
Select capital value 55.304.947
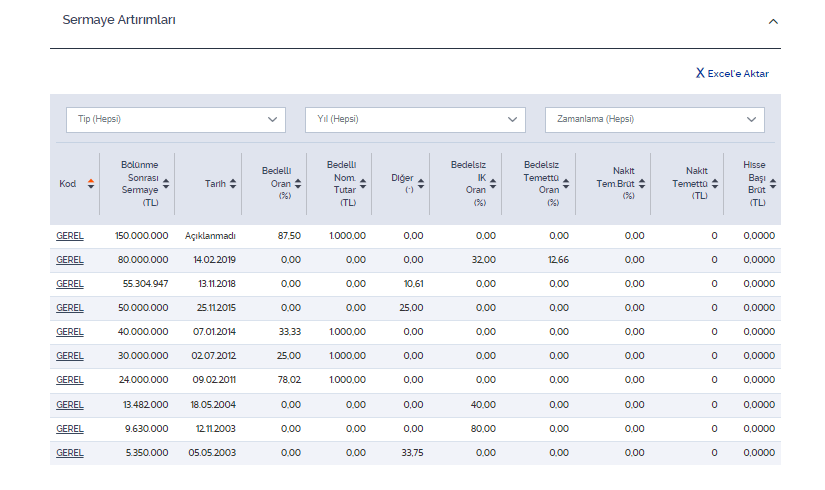click(146, 284)
